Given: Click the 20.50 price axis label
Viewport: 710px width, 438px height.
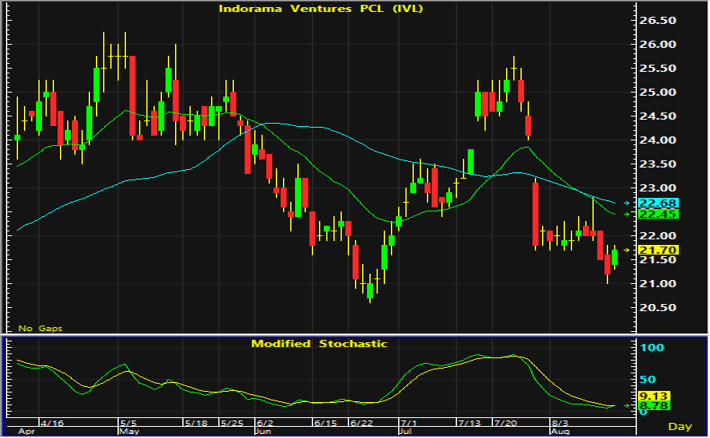Looking at the screenshot, I should click(x=657, y=308).
